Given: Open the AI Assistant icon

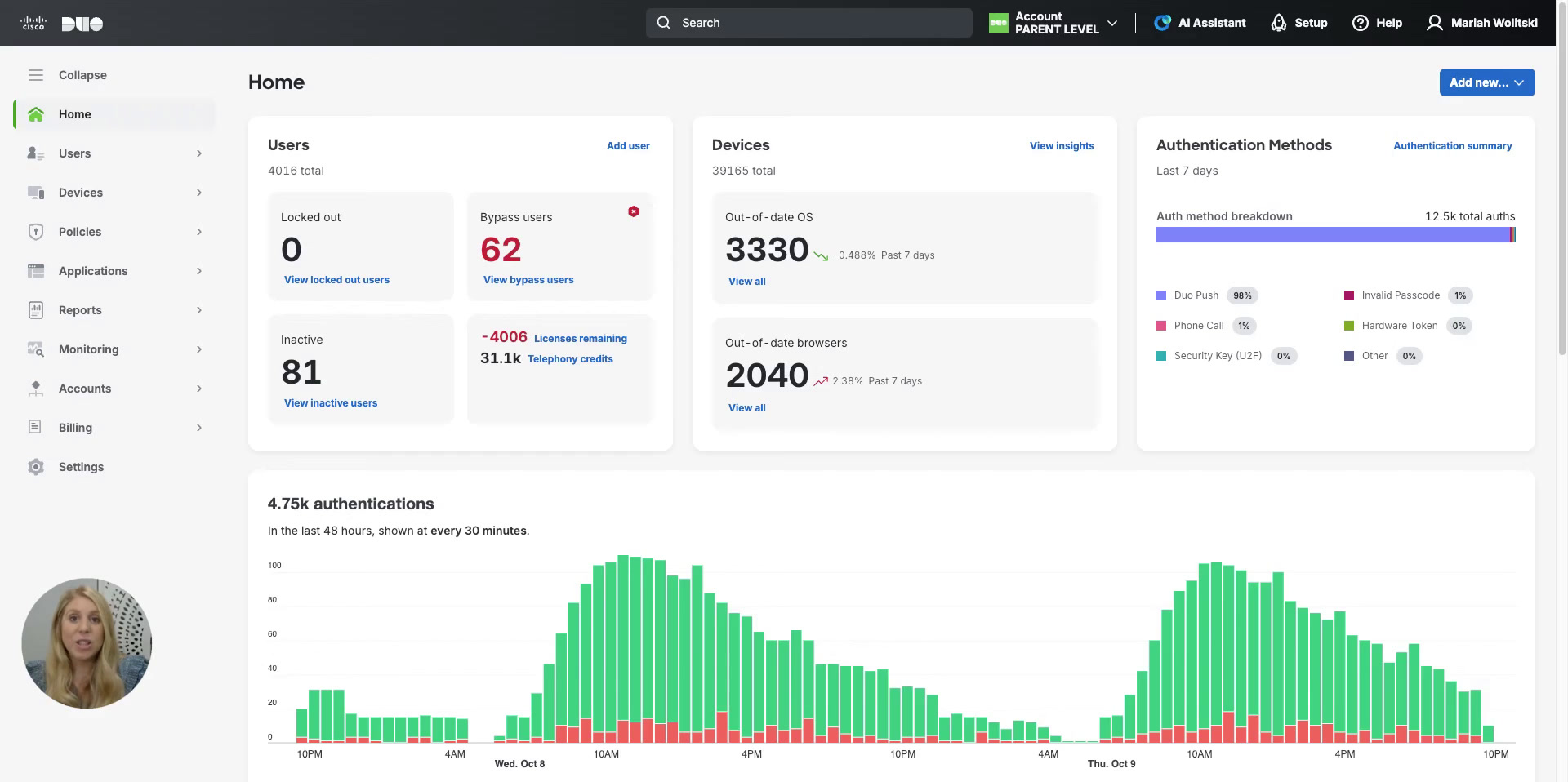Looking at the screenshot, I should click(1162, 23).
